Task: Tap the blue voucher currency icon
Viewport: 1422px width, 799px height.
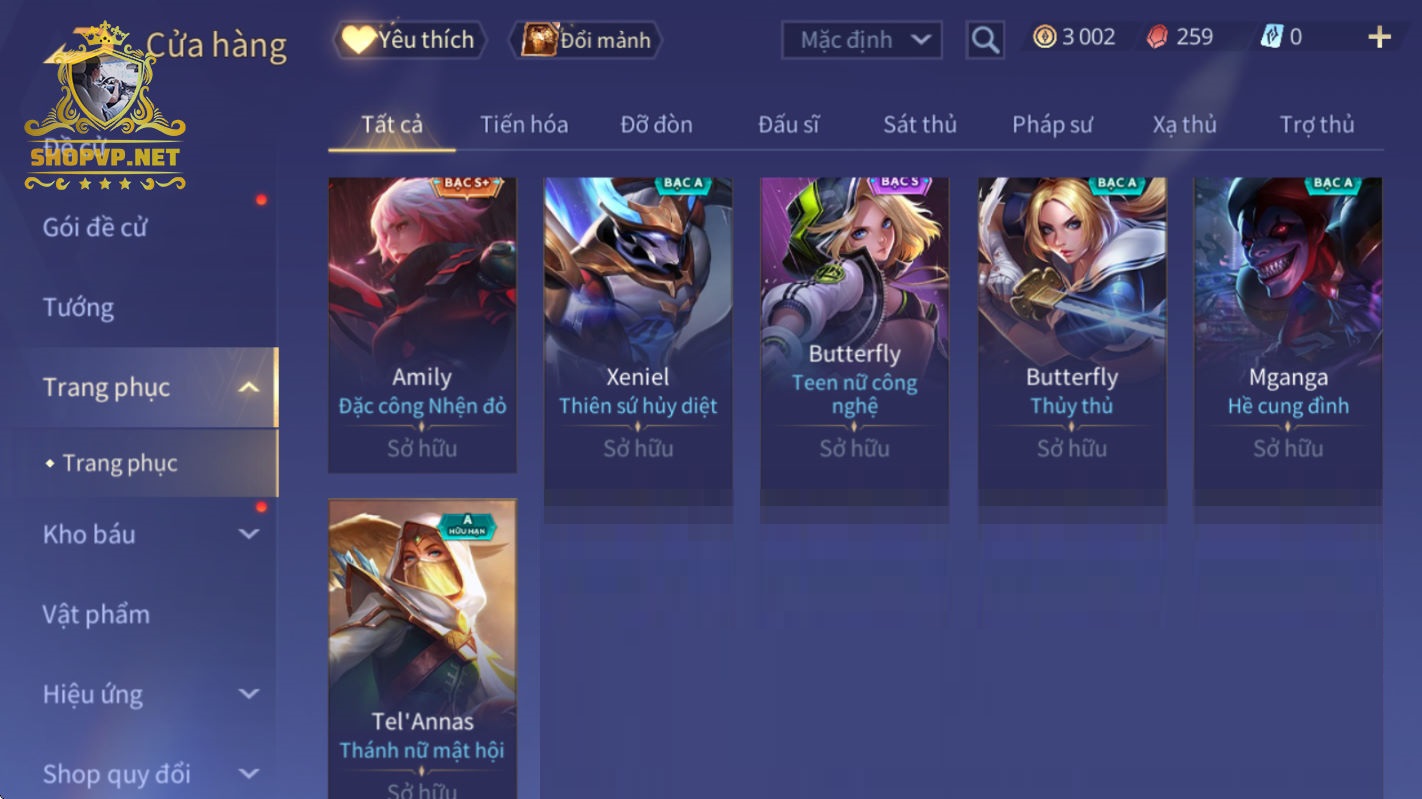Action: [1271, 37]
